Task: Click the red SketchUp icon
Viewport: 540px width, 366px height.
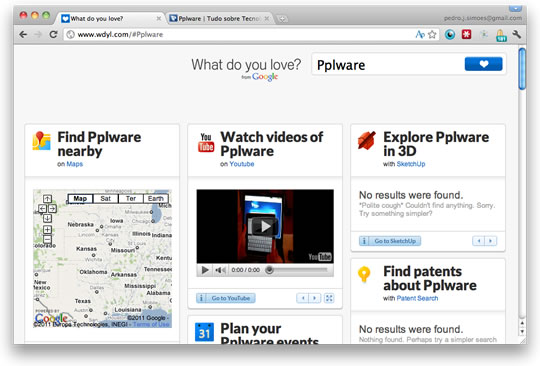Action: point(366,140)
